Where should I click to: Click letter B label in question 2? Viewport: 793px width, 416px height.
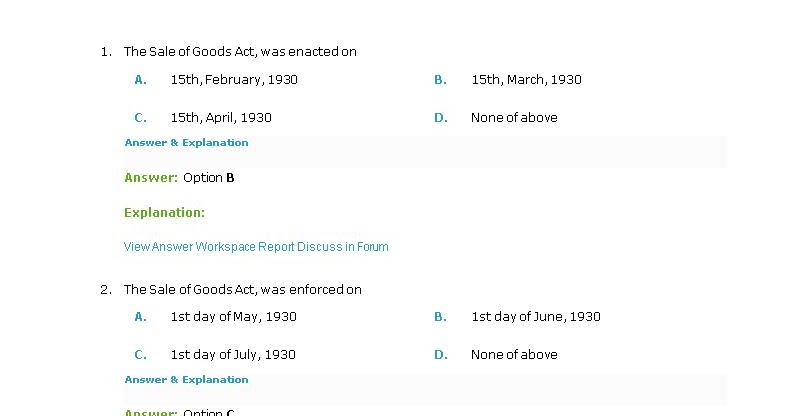(x=440, y=317)
